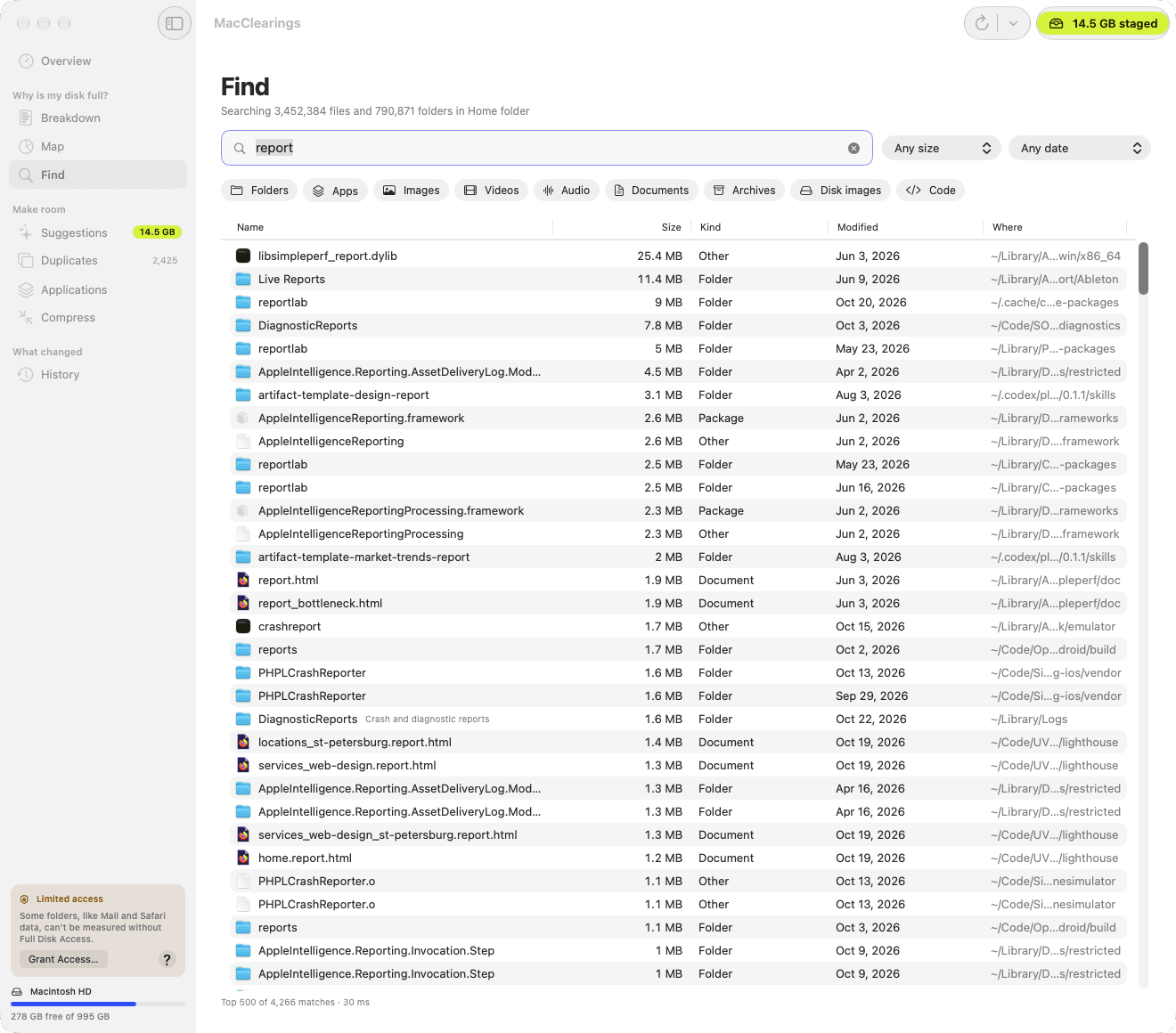
Task: Click the 25.4 MB size cell
Action: [x=659, y=256]
